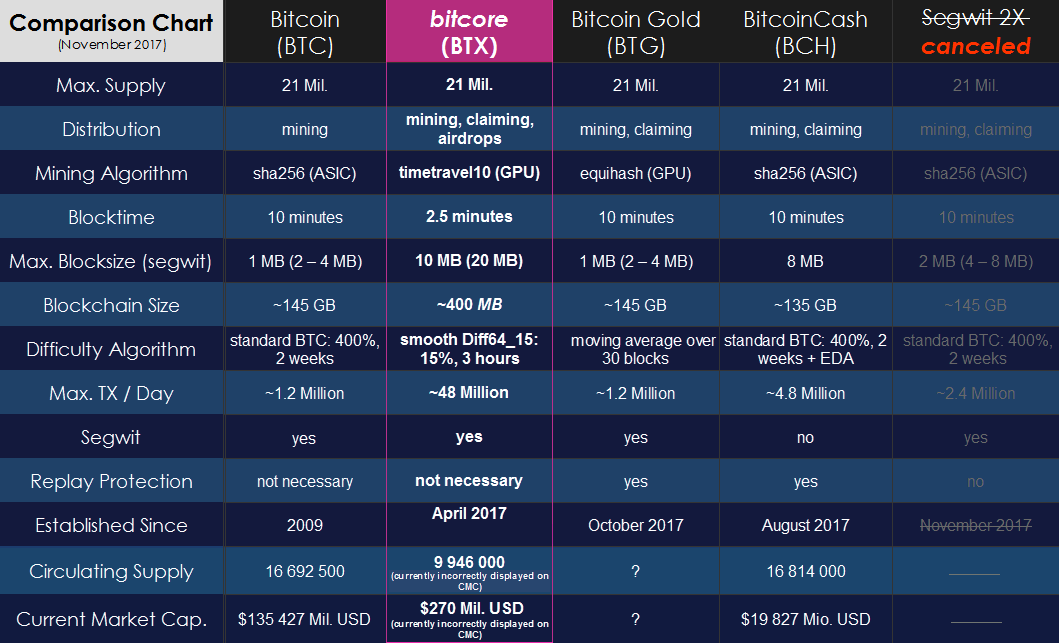Click the 16 814 000 supply cell
Image resolution: width=1059 pixels, height=643 pixels.
tap(806, 571)
